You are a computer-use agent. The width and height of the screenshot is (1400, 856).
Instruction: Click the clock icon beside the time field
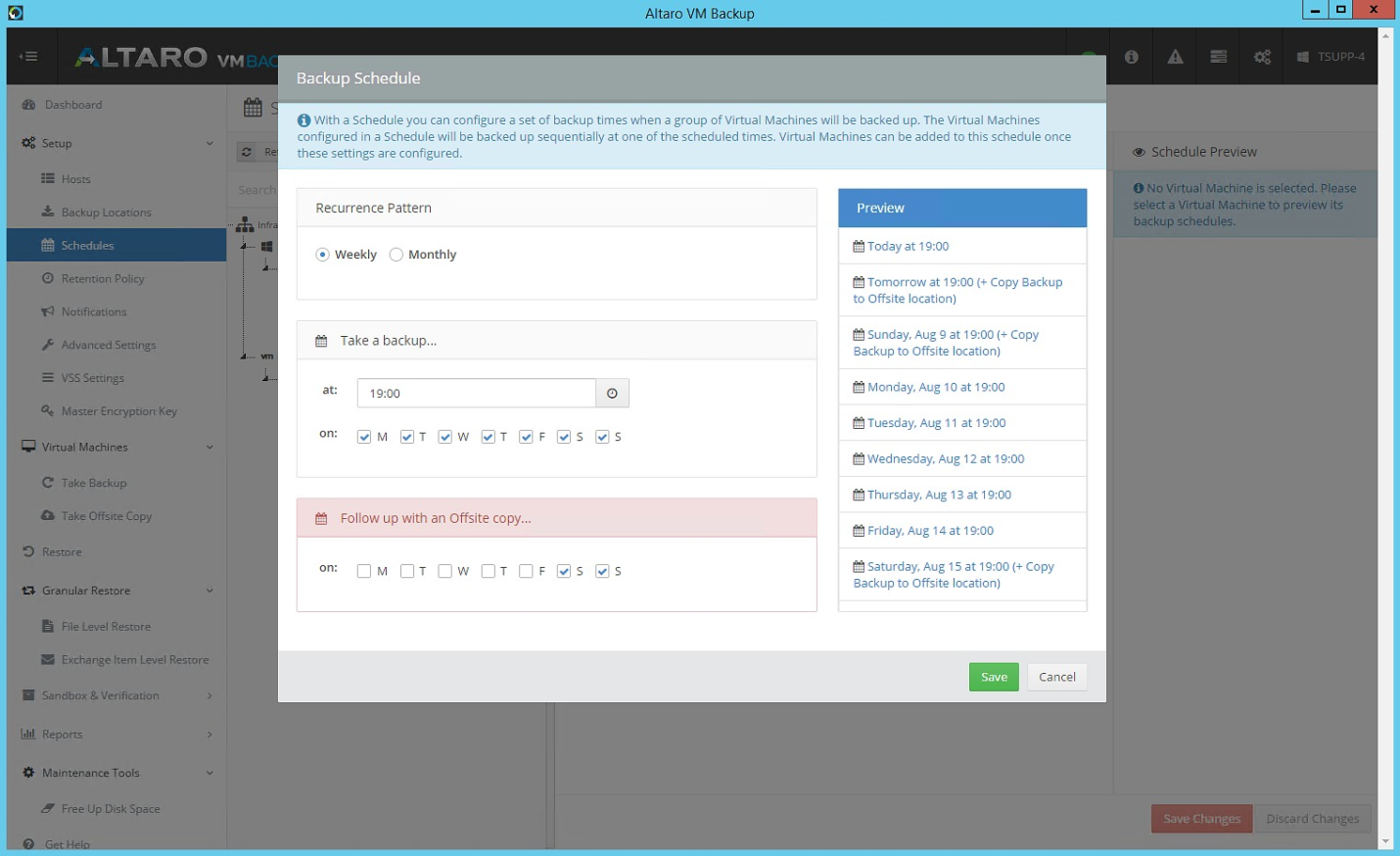[612, 393]
